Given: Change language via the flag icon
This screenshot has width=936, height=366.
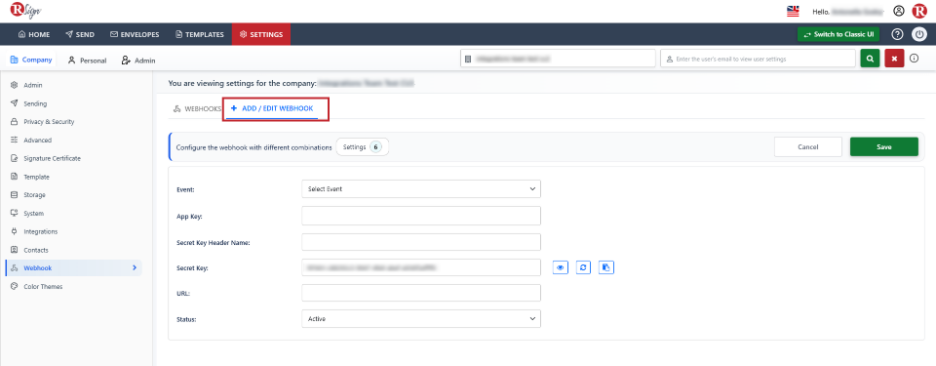Looking at the screenshot, I should [793, 11].
